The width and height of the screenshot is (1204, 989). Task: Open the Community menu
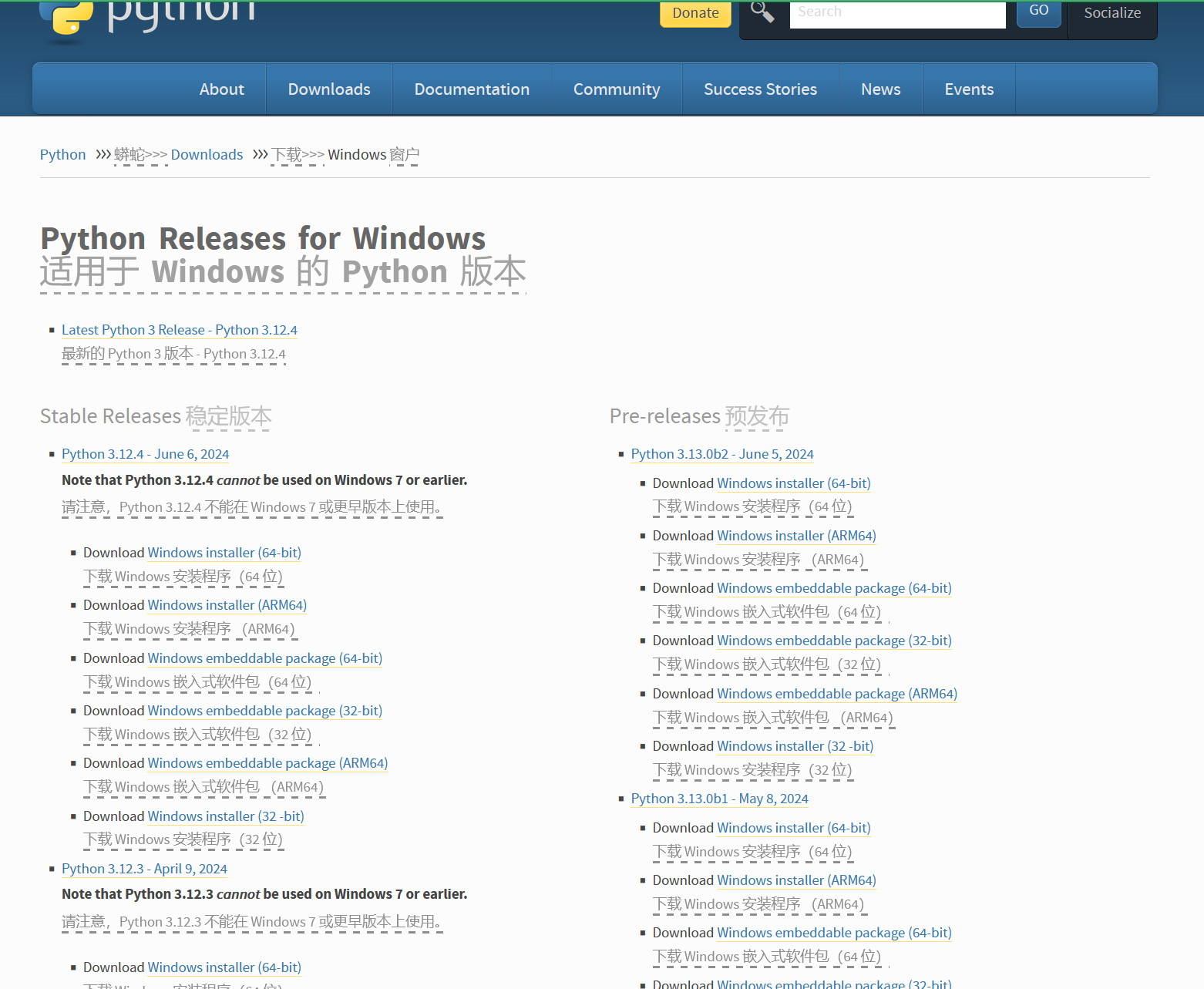tap(616, 89)
